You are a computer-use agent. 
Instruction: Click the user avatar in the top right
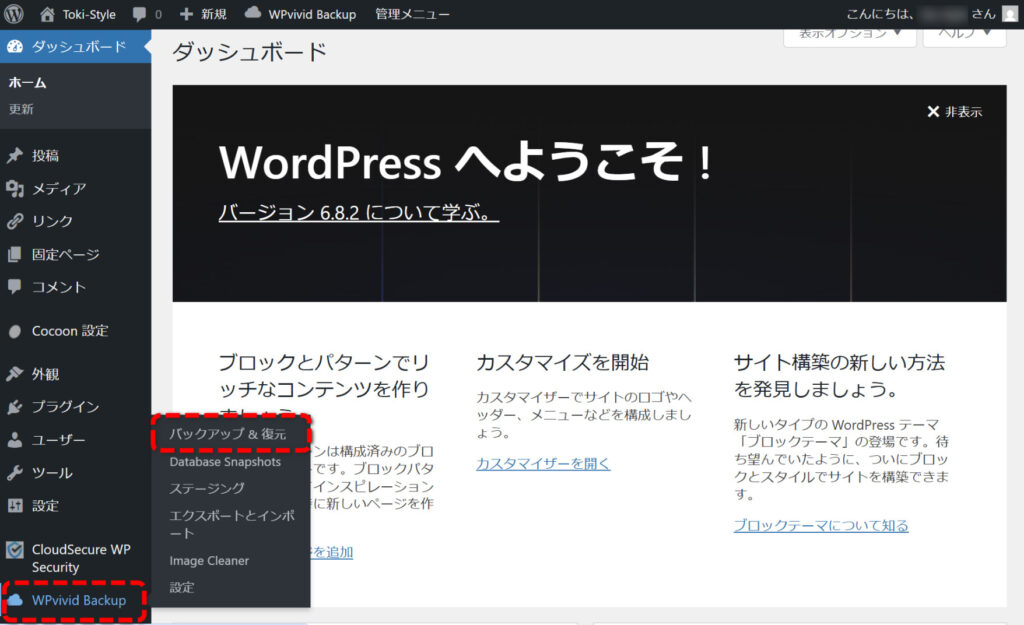point(1009,14)
